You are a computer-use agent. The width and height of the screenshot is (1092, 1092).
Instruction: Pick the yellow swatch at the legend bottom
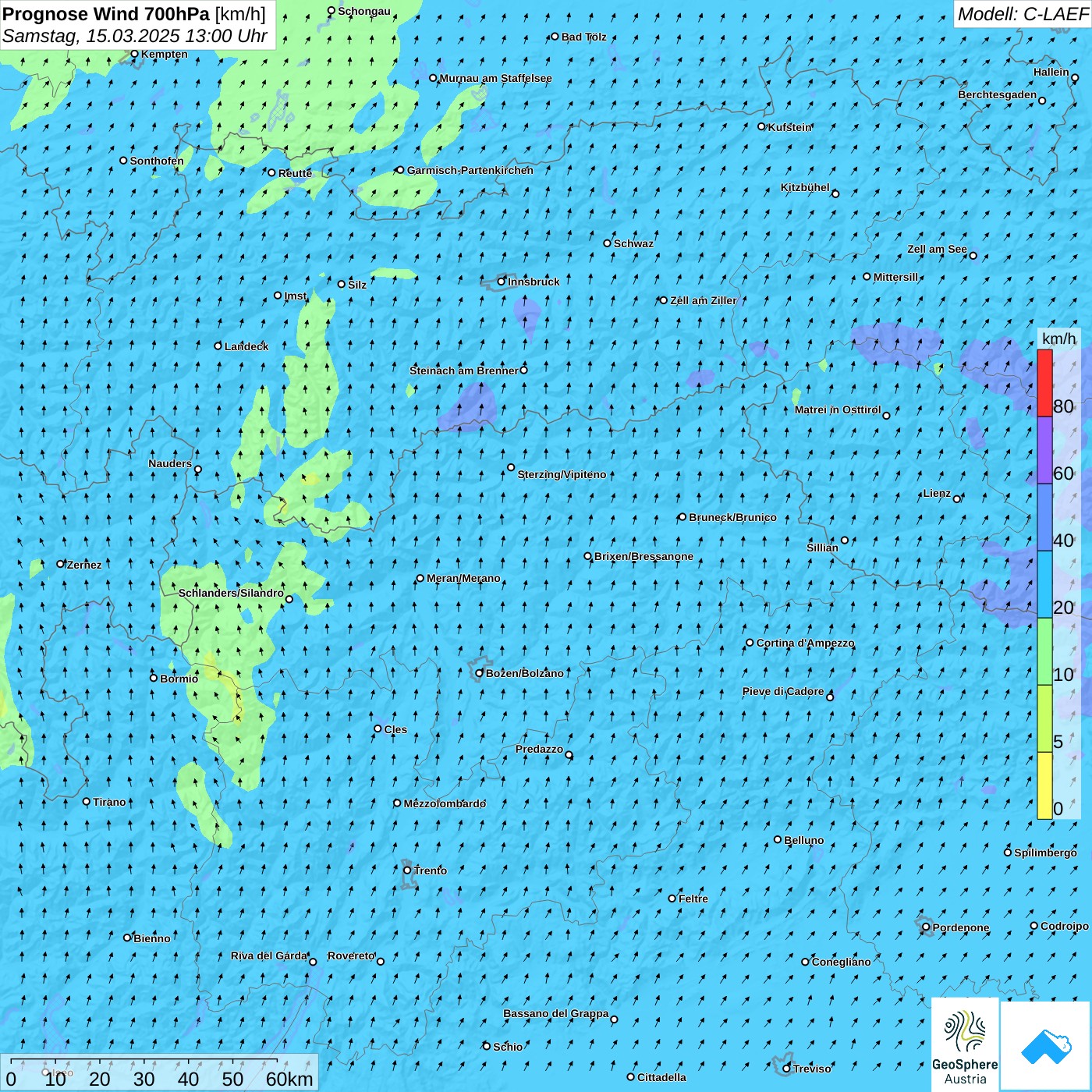1044,785
